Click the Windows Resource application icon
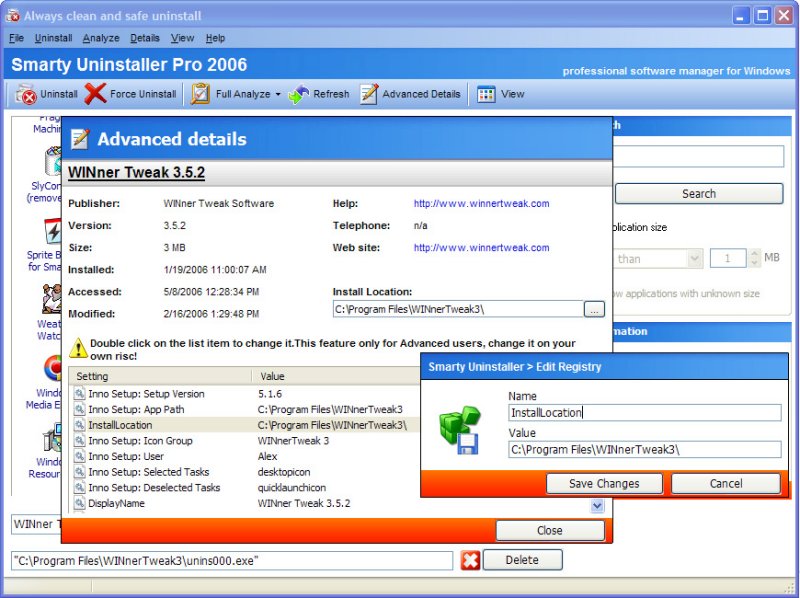The width and height of the screenshot is (800, 598). (x=52, y=438)
